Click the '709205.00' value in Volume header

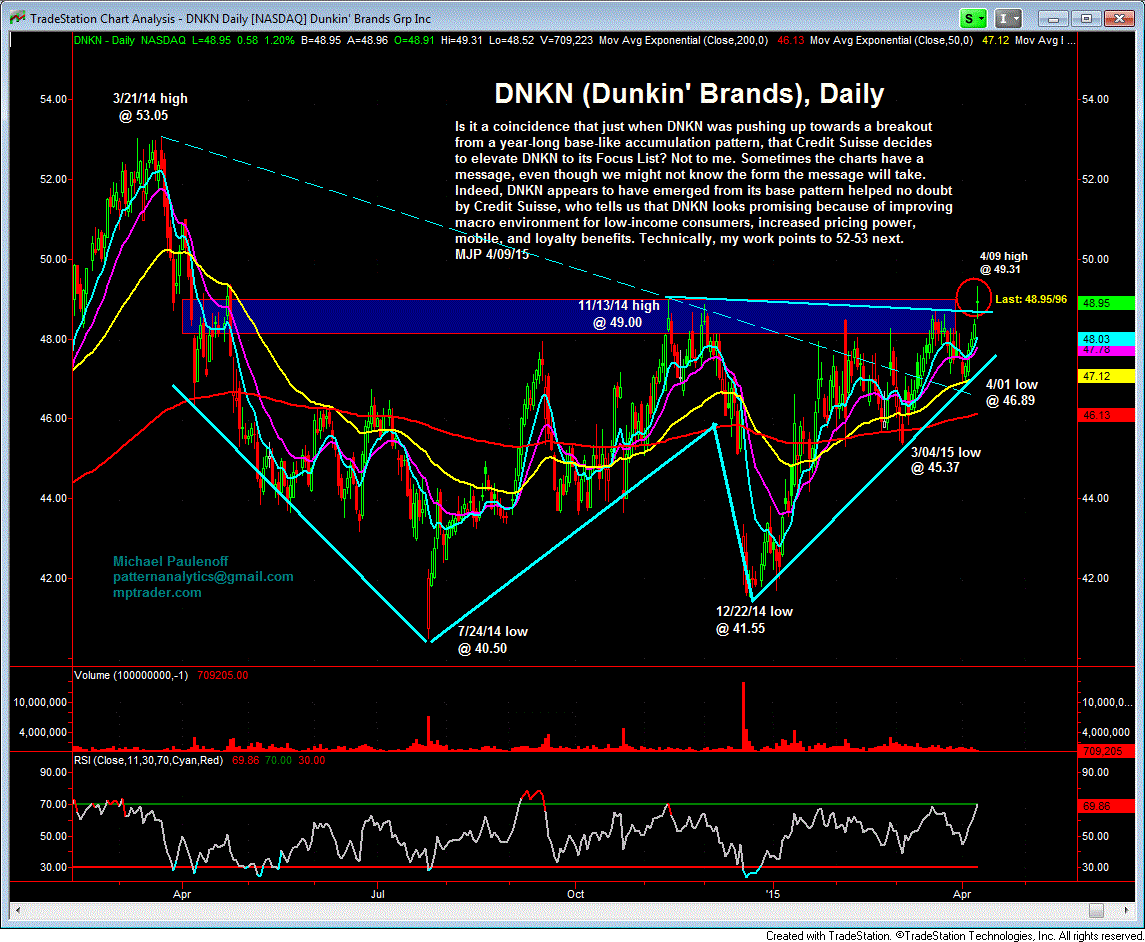coord(223,675)
